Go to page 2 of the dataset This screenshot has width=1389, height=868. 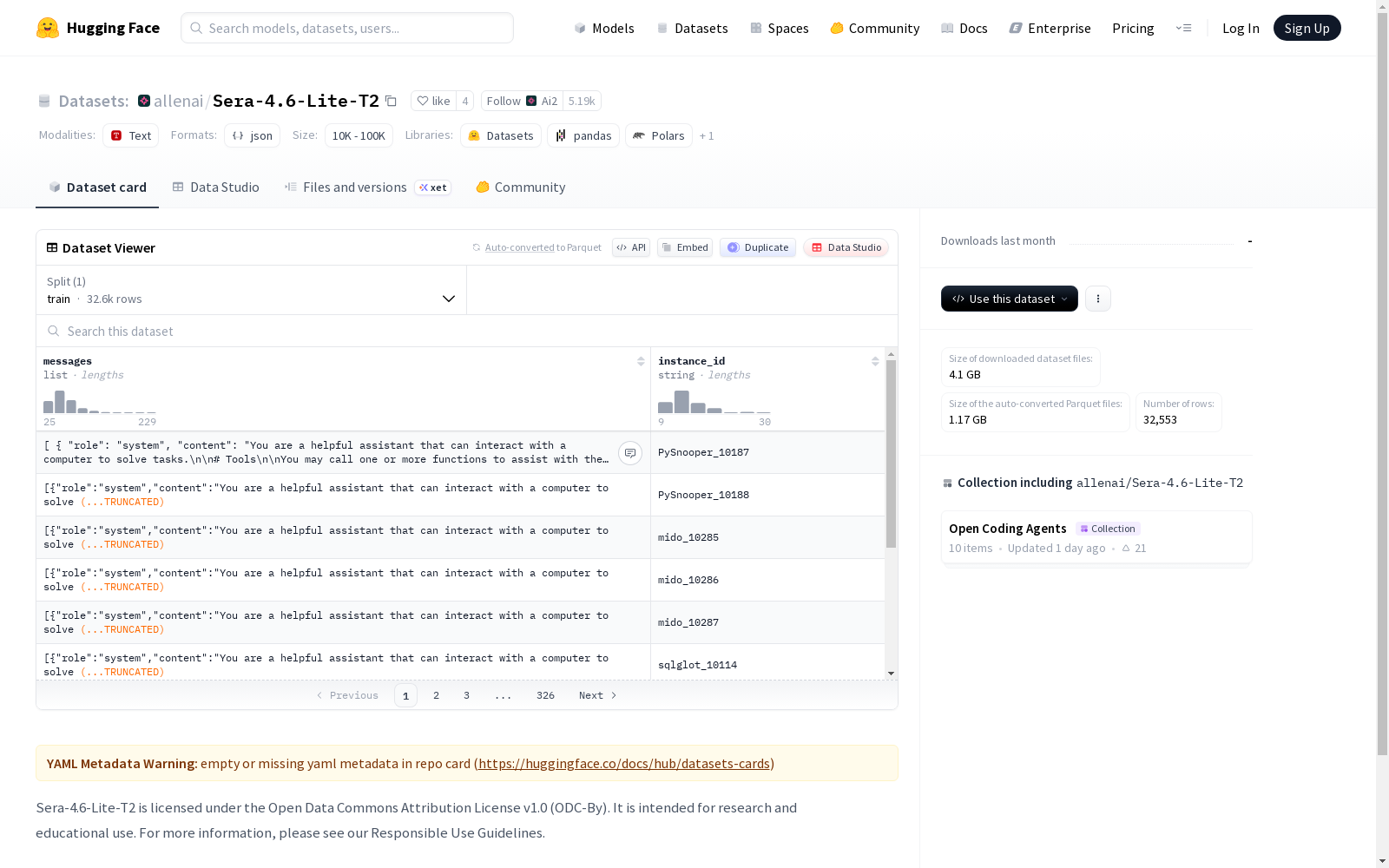point(436,695)
